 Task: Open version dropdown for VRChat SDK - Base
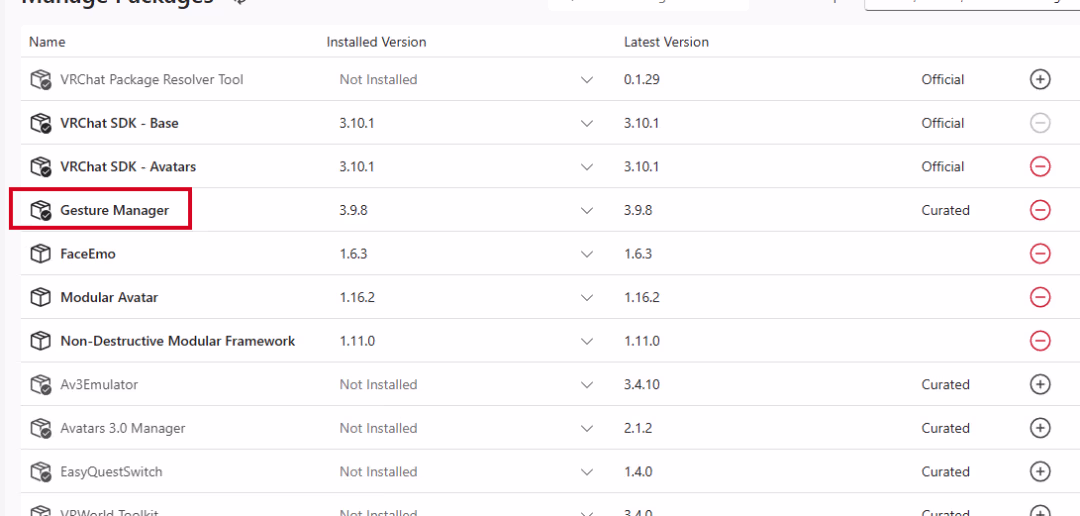point(587,123)
